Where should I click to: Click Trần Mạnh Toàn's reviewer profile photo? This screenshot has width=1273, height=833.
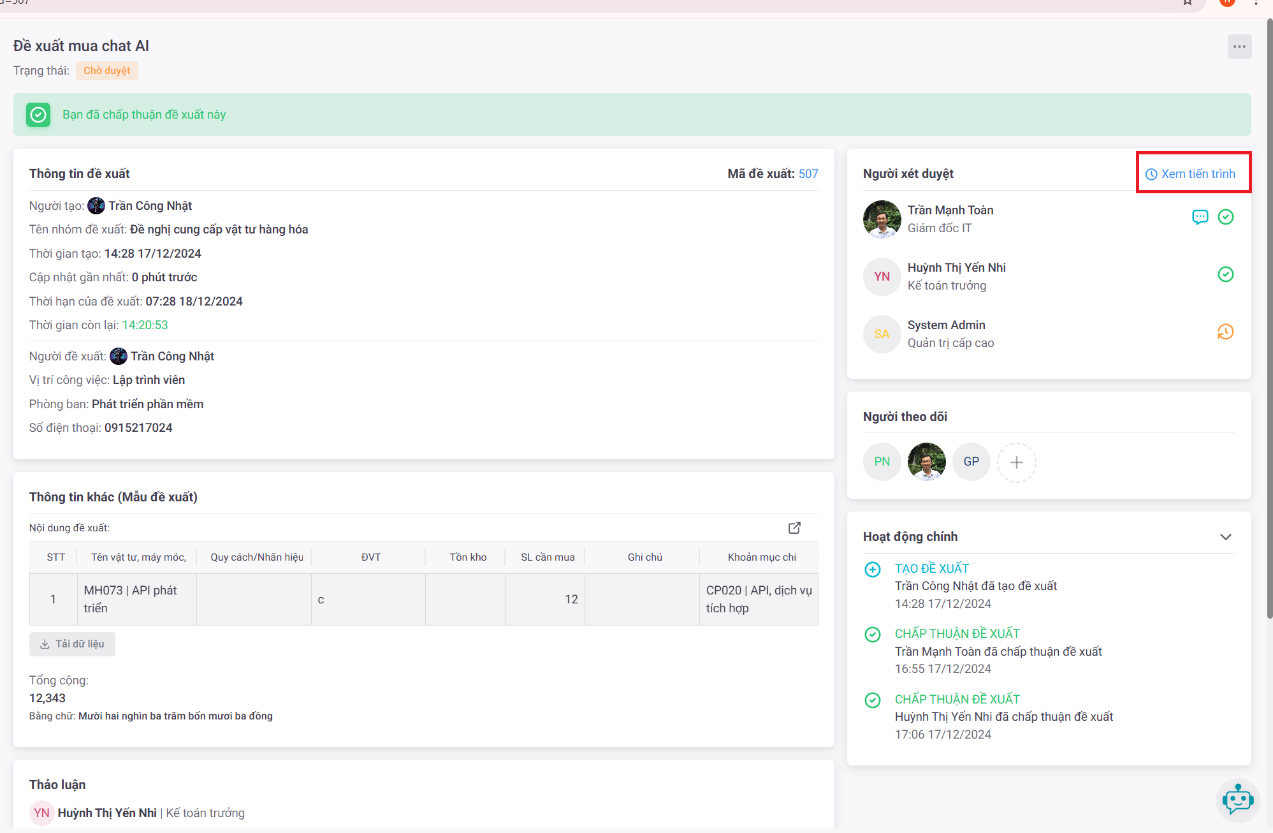tap(882, 219)
